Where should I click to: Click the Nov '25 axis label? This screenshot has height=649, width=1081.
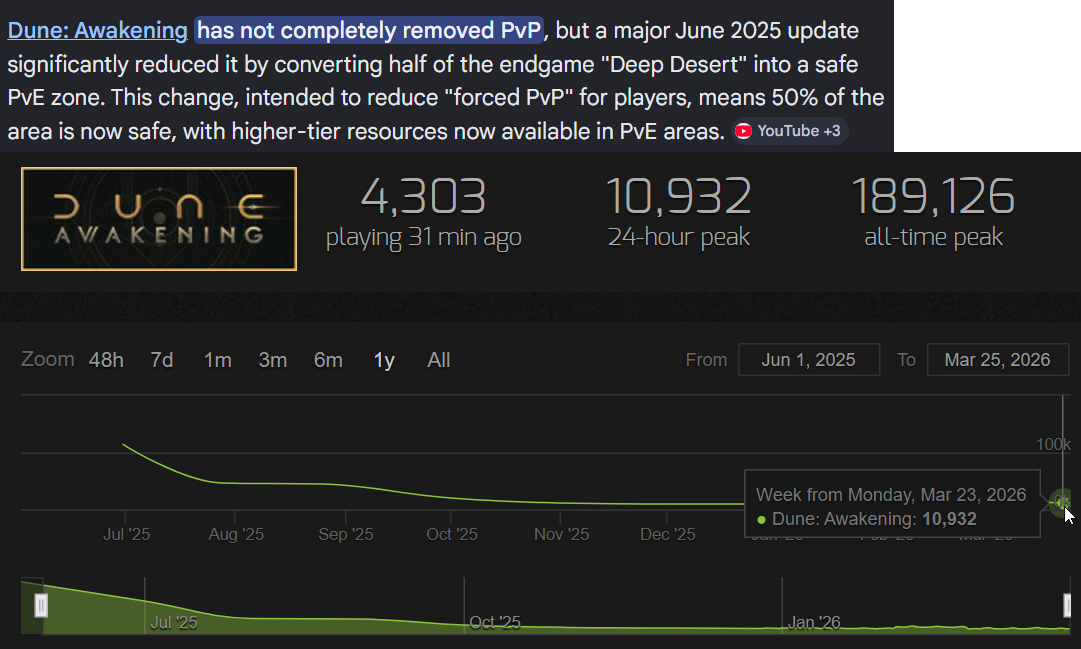tap(561, 535)
